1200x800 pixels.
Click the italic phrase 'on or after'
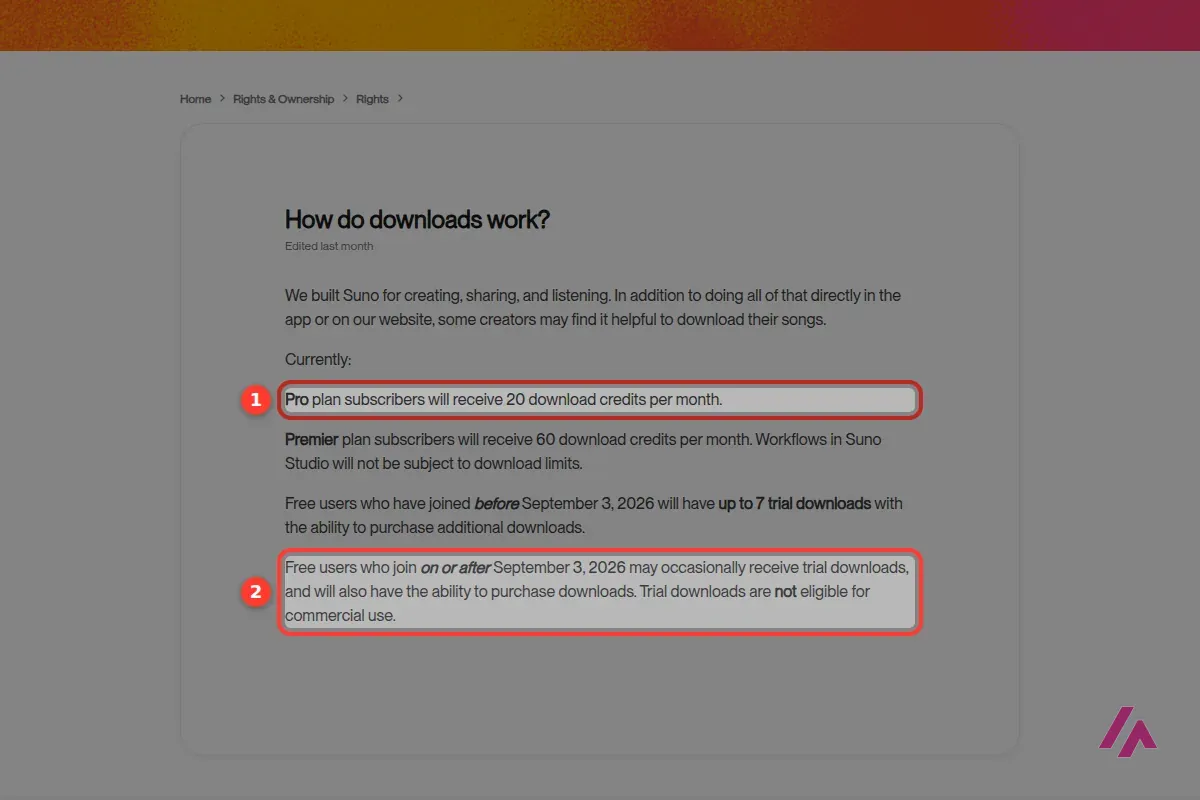455,568
